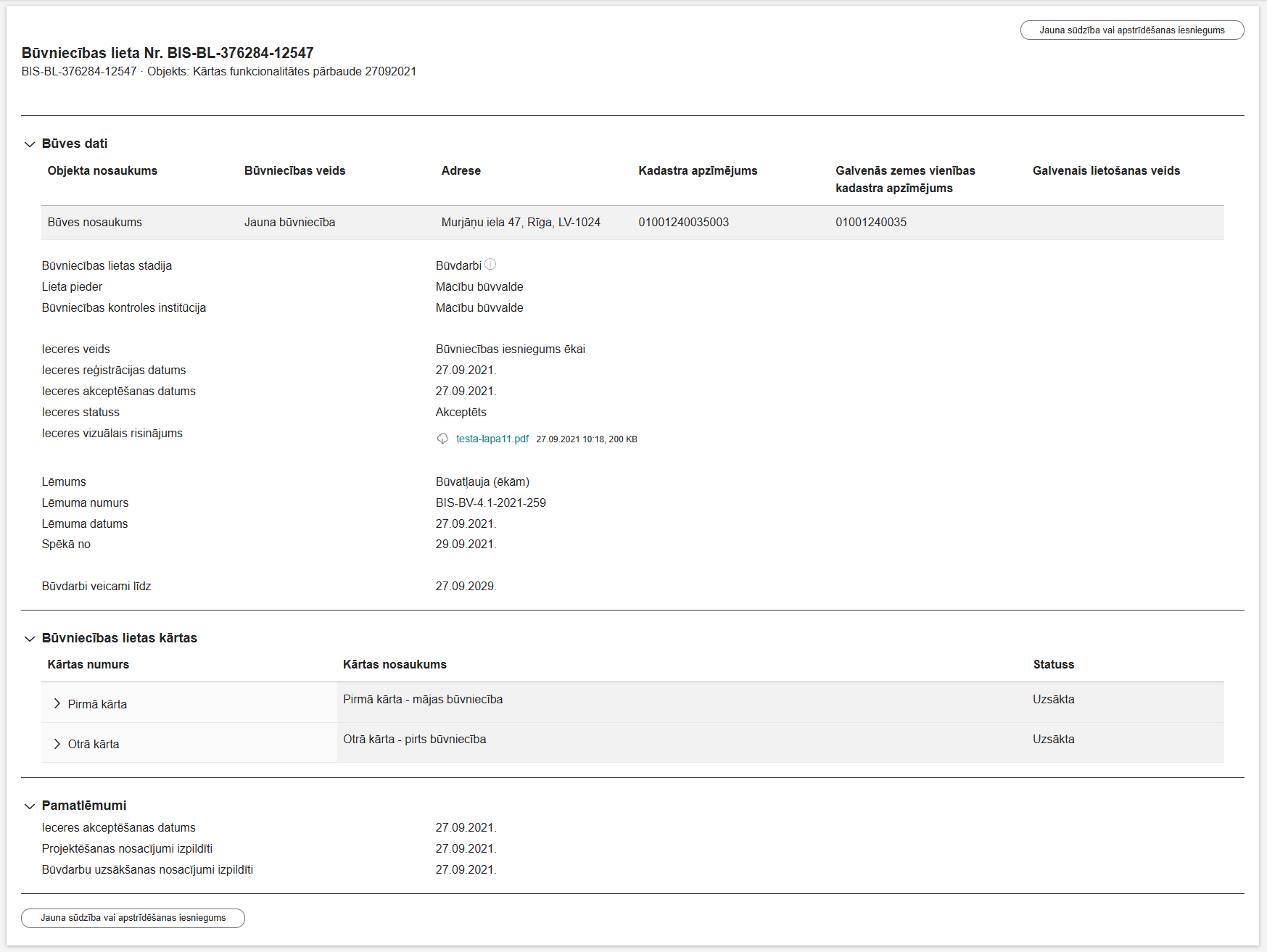Collapse the Būvniecības lietas kārtas section
This screenshot has height=952, width=1267.
click(x=30, y=639)
